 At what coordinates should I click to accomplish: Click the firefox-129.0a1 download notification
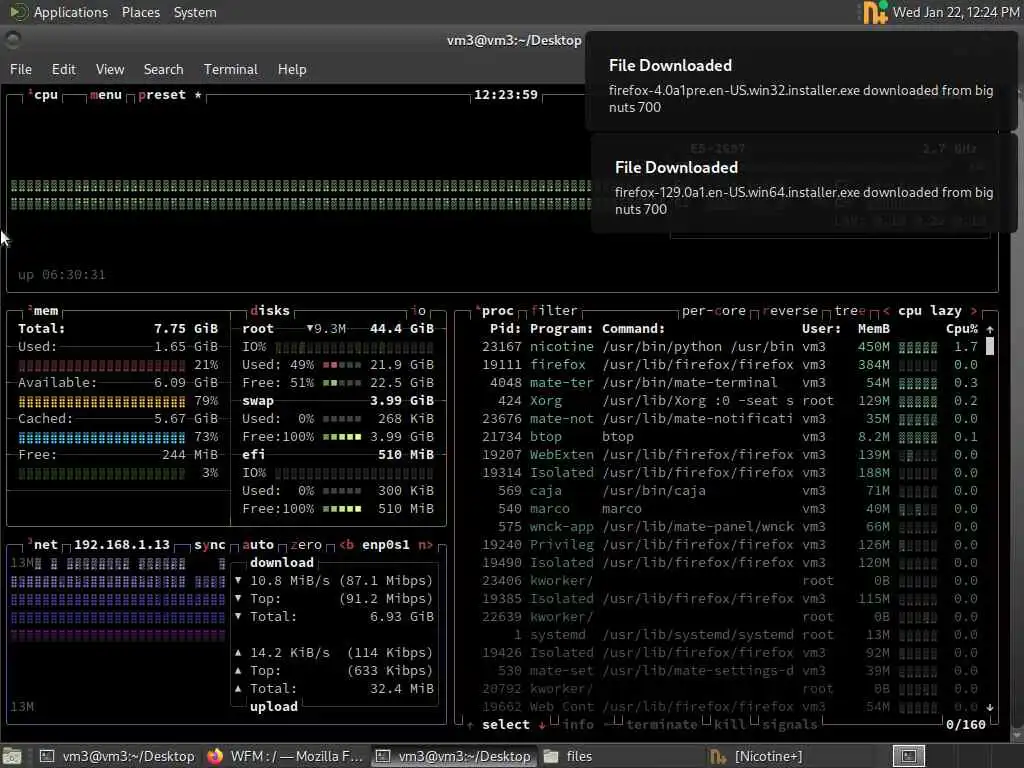(x=803, y=184)
